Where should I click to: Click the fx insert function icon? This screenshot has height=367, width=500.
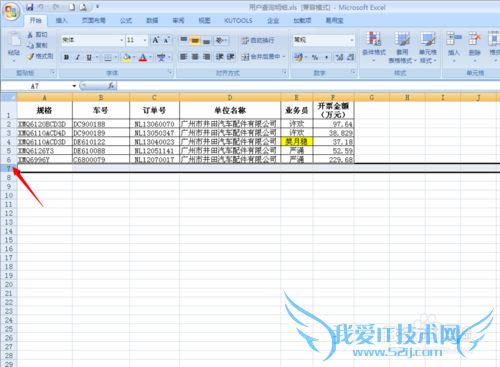(111, 86)
